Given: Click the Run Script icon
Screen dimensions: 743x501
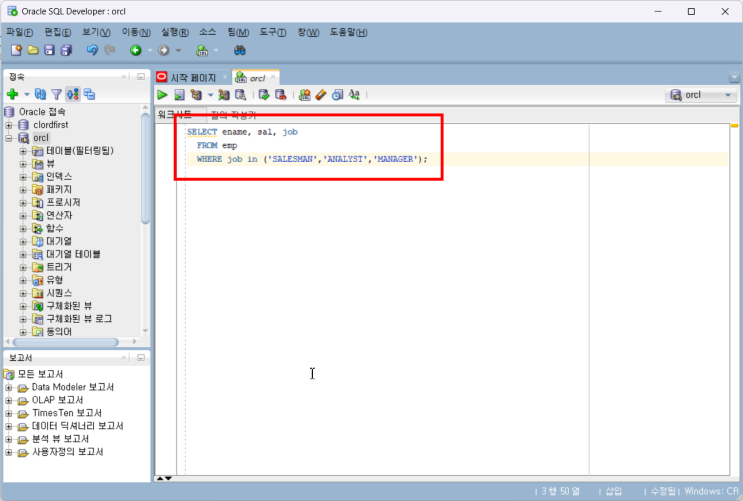Looking at the screenshot, I should point(179,95).
